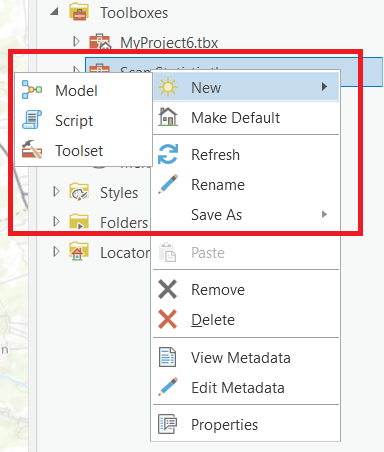The image size is (384, 452).
Task: Open View Metadata
Action: click(x=246, y=357)
